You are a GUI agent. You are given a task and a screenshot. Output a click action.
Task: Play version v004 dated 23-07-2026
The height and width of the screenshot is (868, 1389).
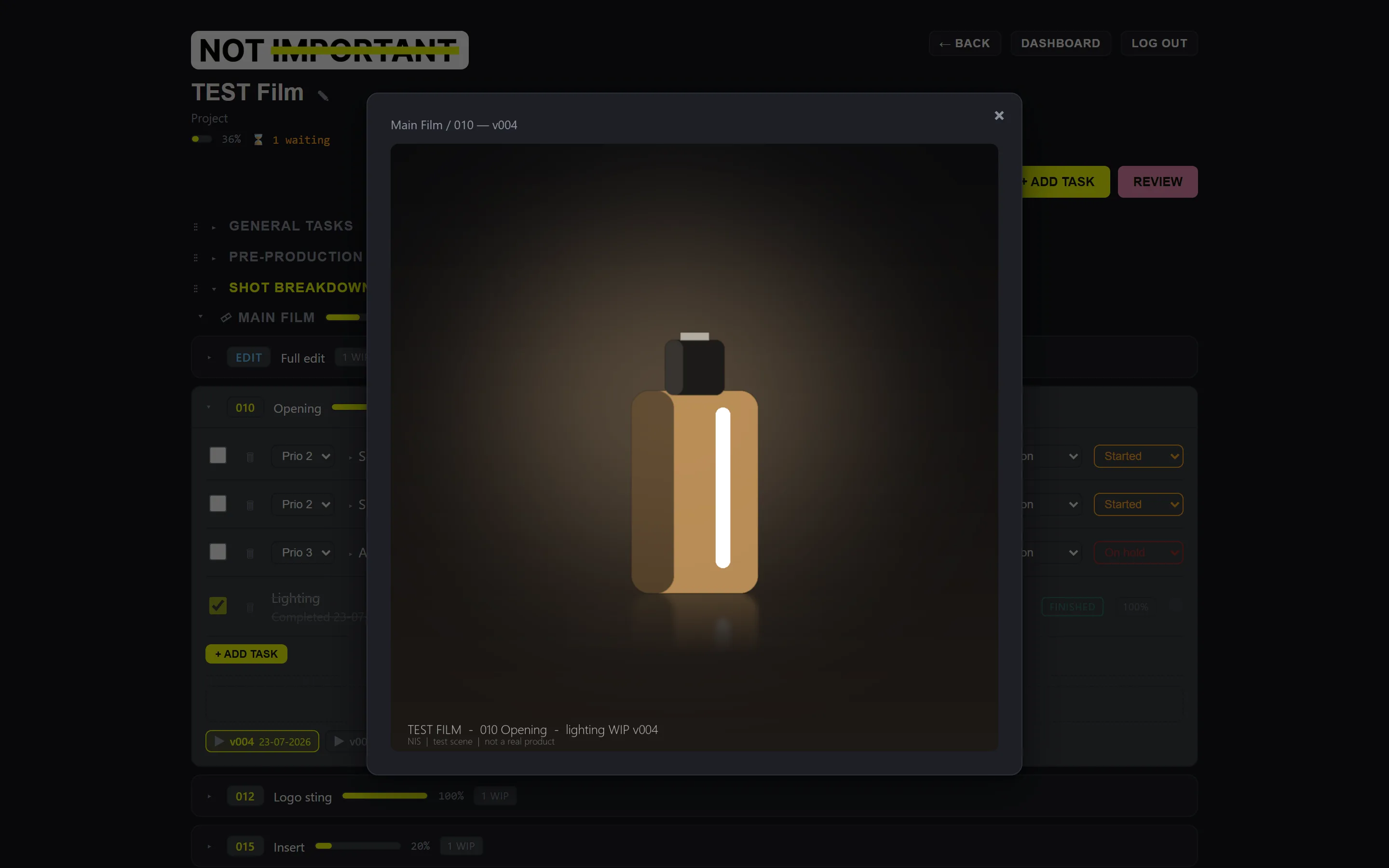262,741
